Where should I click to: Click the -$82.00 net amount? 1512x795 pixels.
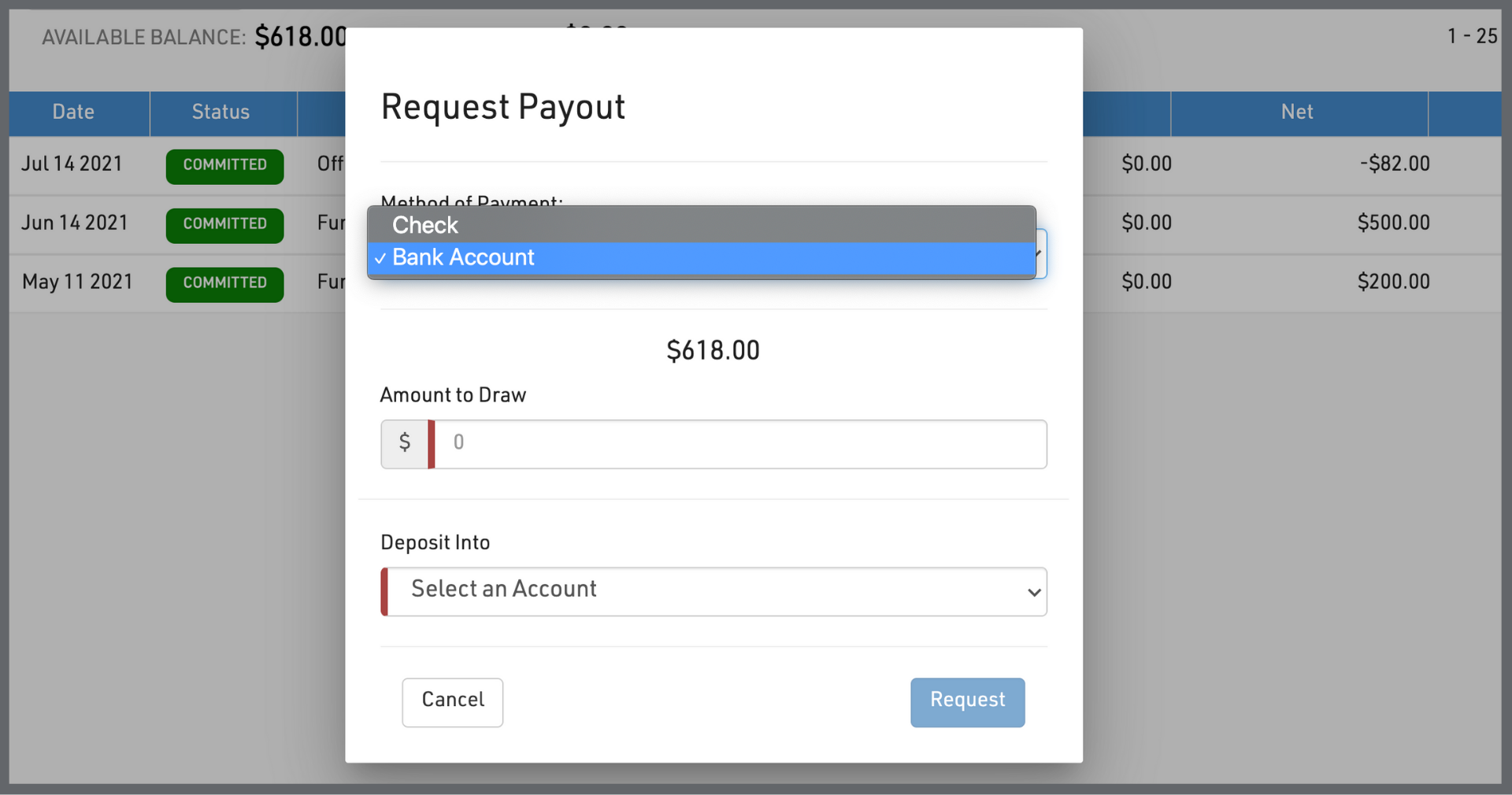tap(1395, 164)
